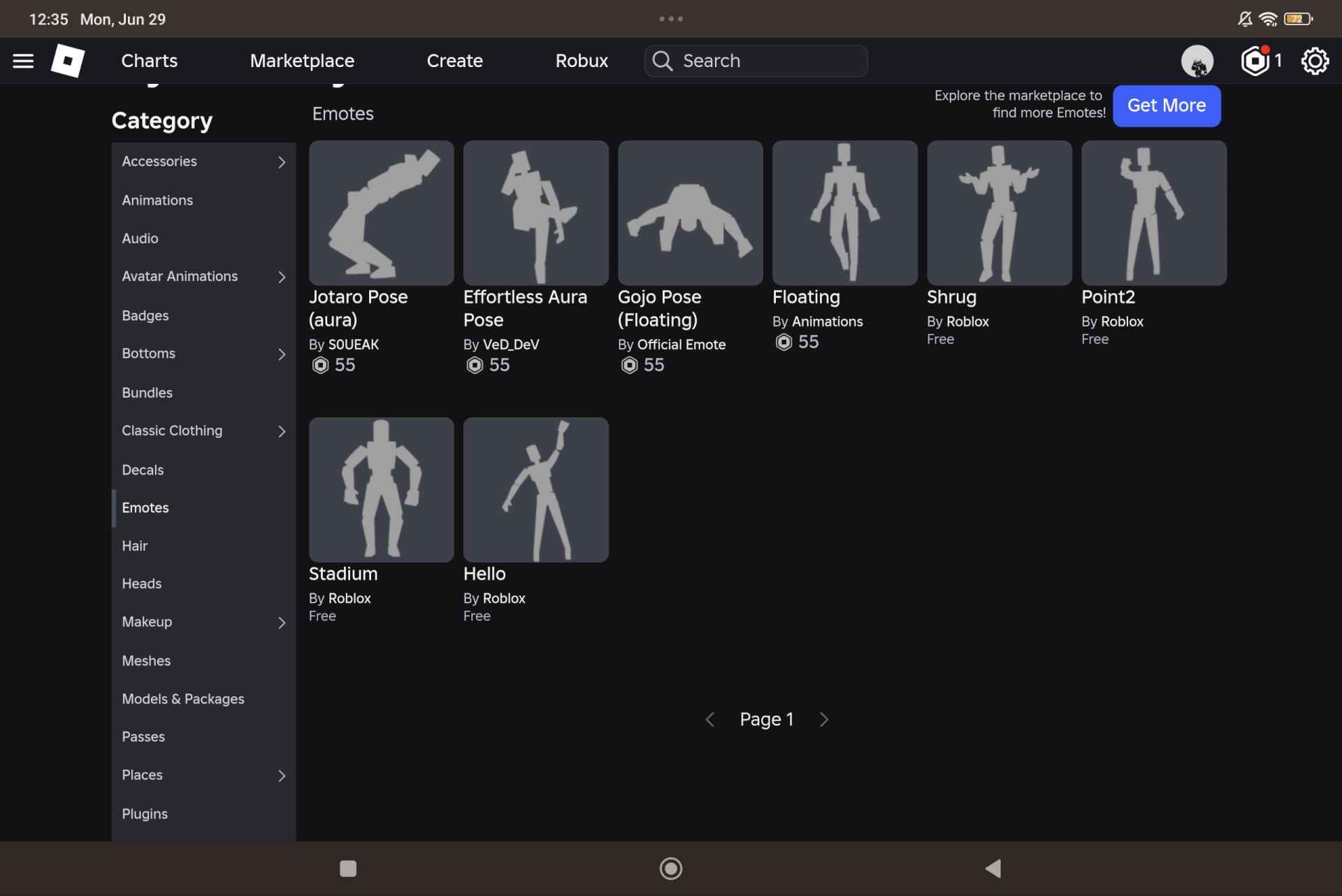Click the Jotaro Pose (aura) title

[x=359, y=308]
